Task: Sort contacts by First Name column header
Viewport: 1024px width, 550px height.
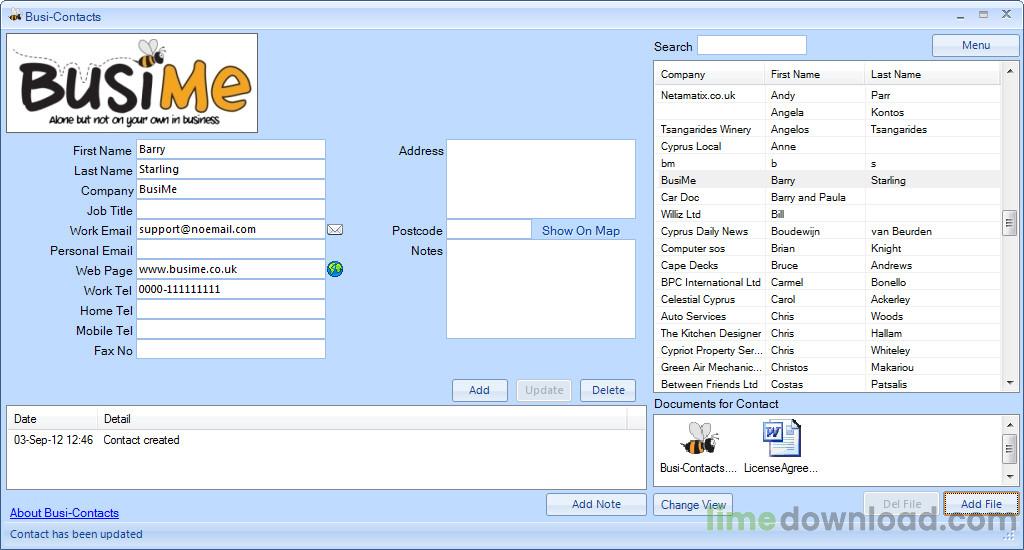Action: [x=814, y=74]
